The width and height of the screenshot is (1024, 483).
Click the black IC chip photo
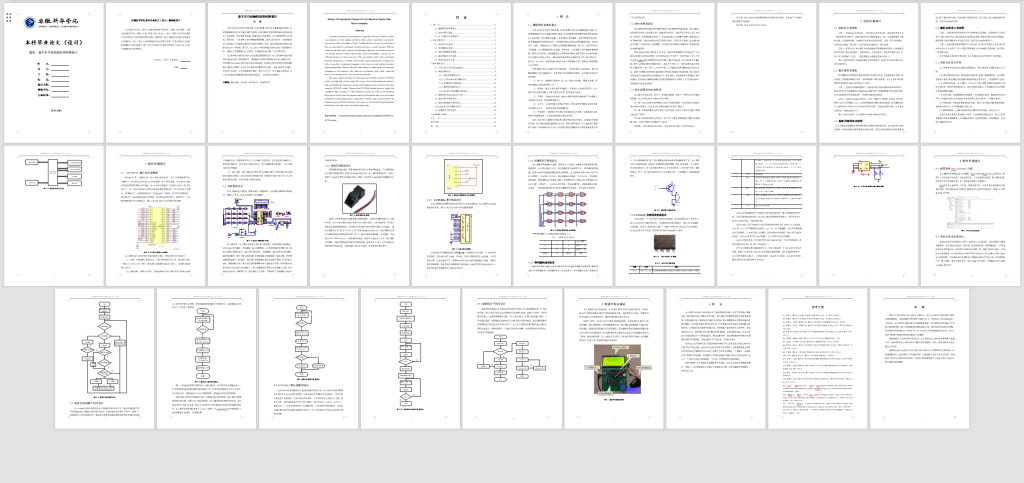click(660, 247)
